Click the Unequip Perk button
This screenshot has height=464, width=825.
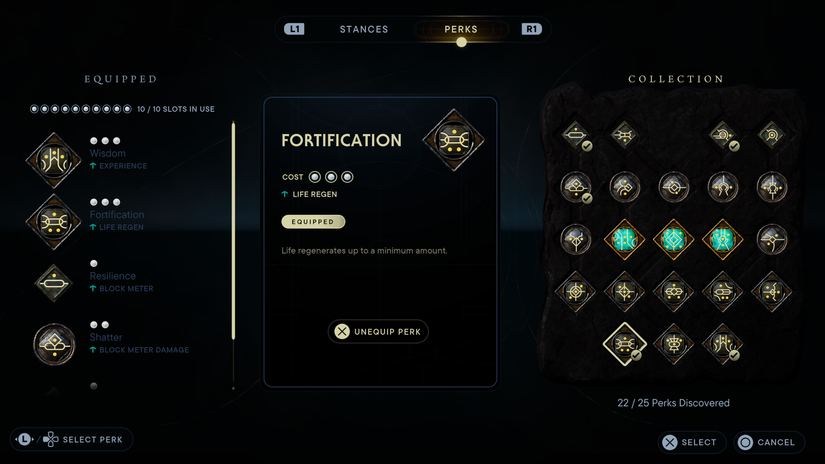(x=378, y=331)
